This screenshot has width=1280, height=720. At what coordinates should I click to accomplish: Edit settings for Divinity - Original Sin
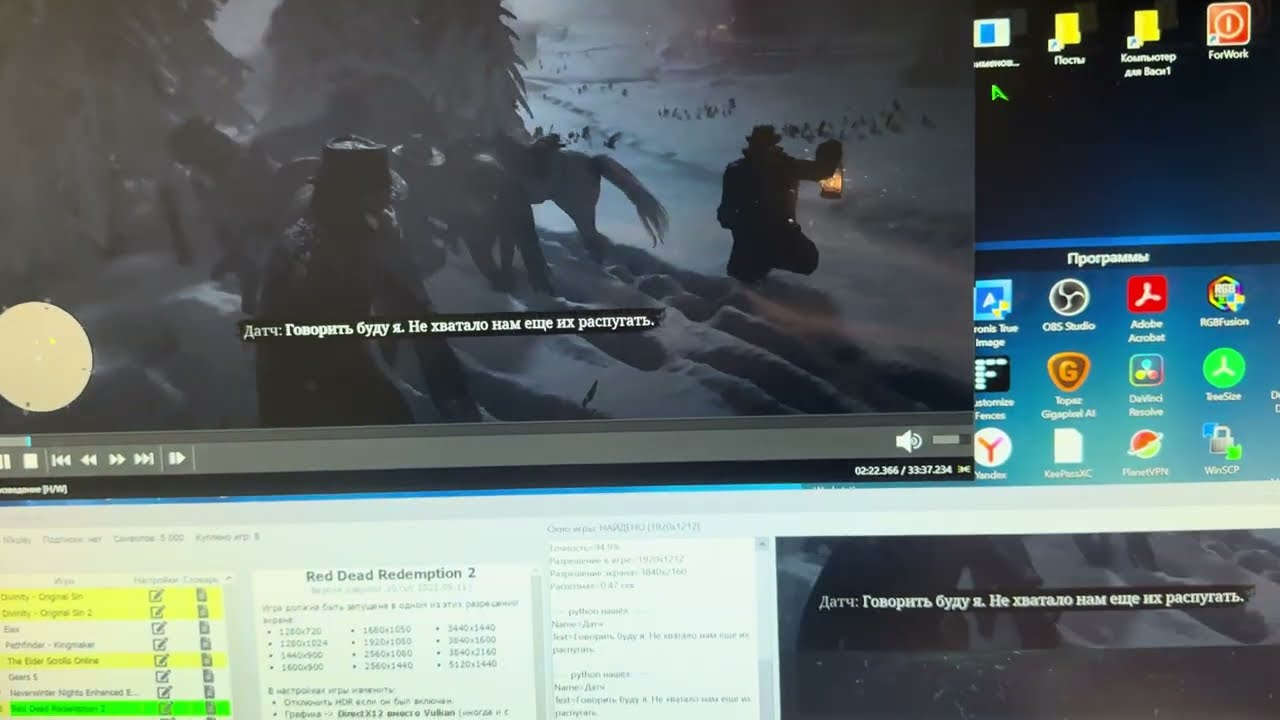(156, 596)
